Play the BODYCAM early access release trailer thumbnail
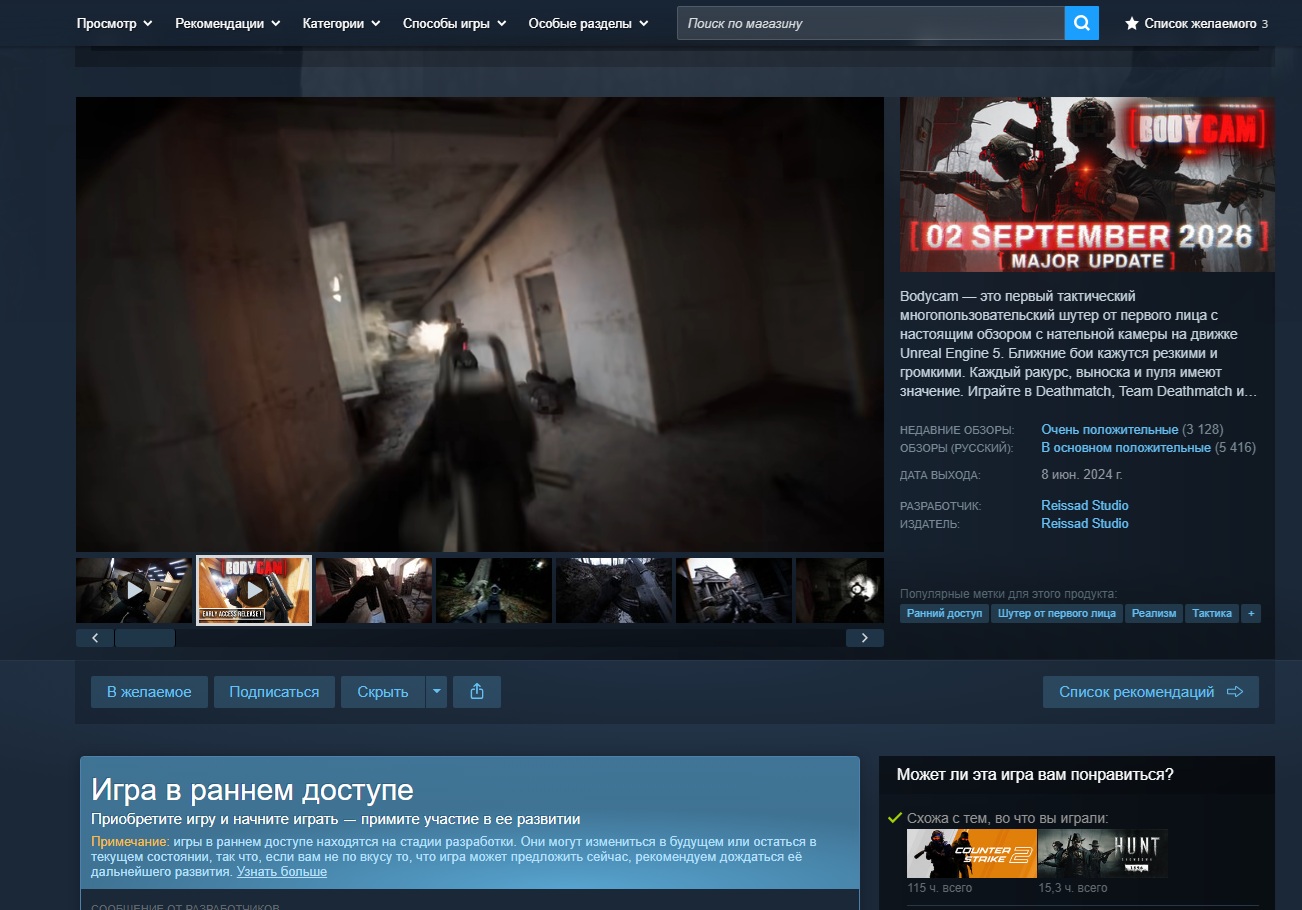 click(254, 590)
